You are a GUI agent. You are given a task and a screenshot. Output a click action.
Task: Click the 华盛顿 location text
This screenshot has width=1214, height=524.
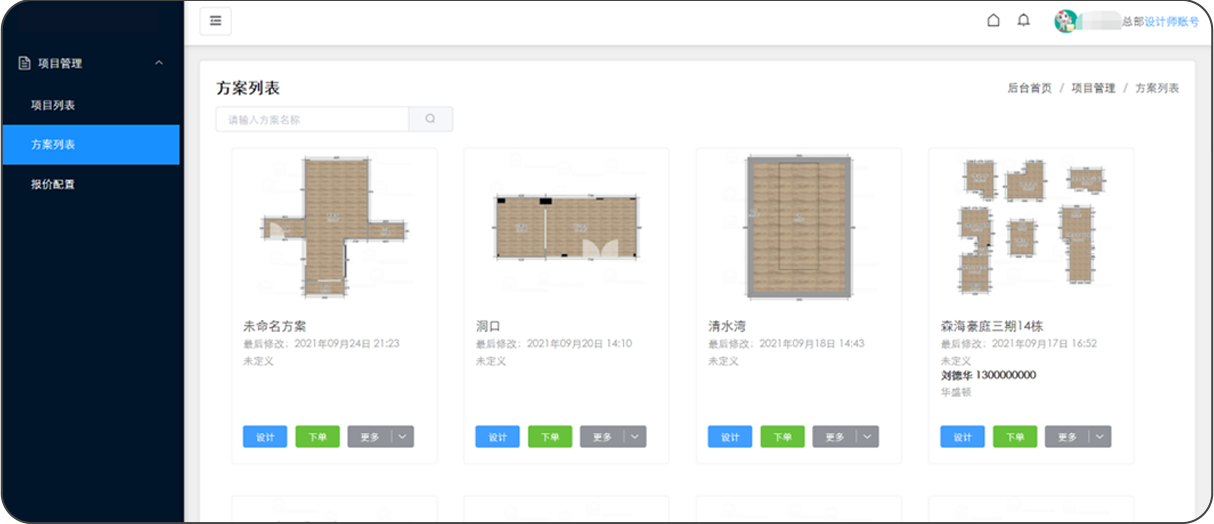[x=957, y=392]
